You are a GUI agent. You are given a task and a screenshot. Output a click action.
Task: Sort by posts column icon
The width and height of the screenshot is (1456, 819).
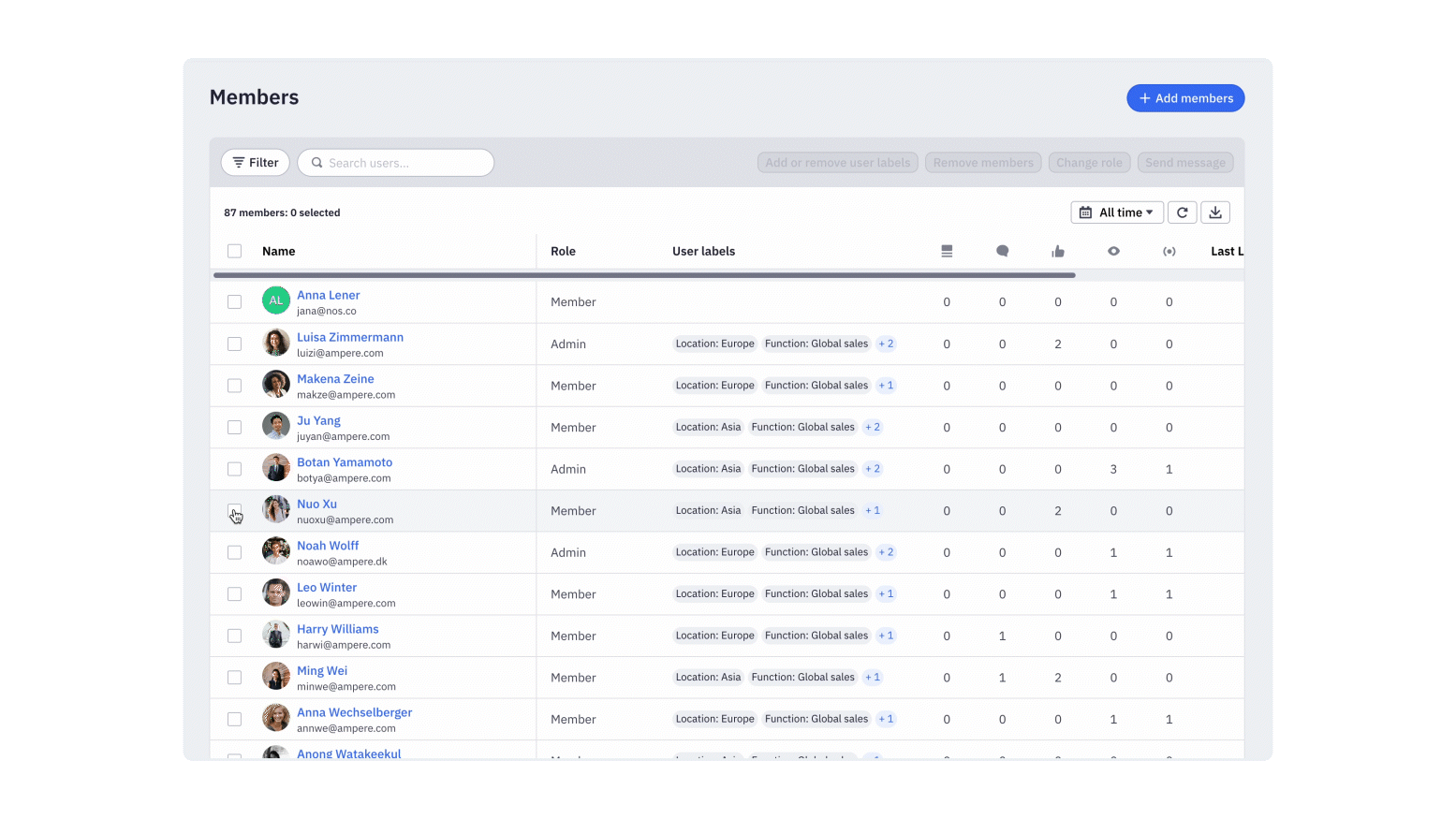947,251
